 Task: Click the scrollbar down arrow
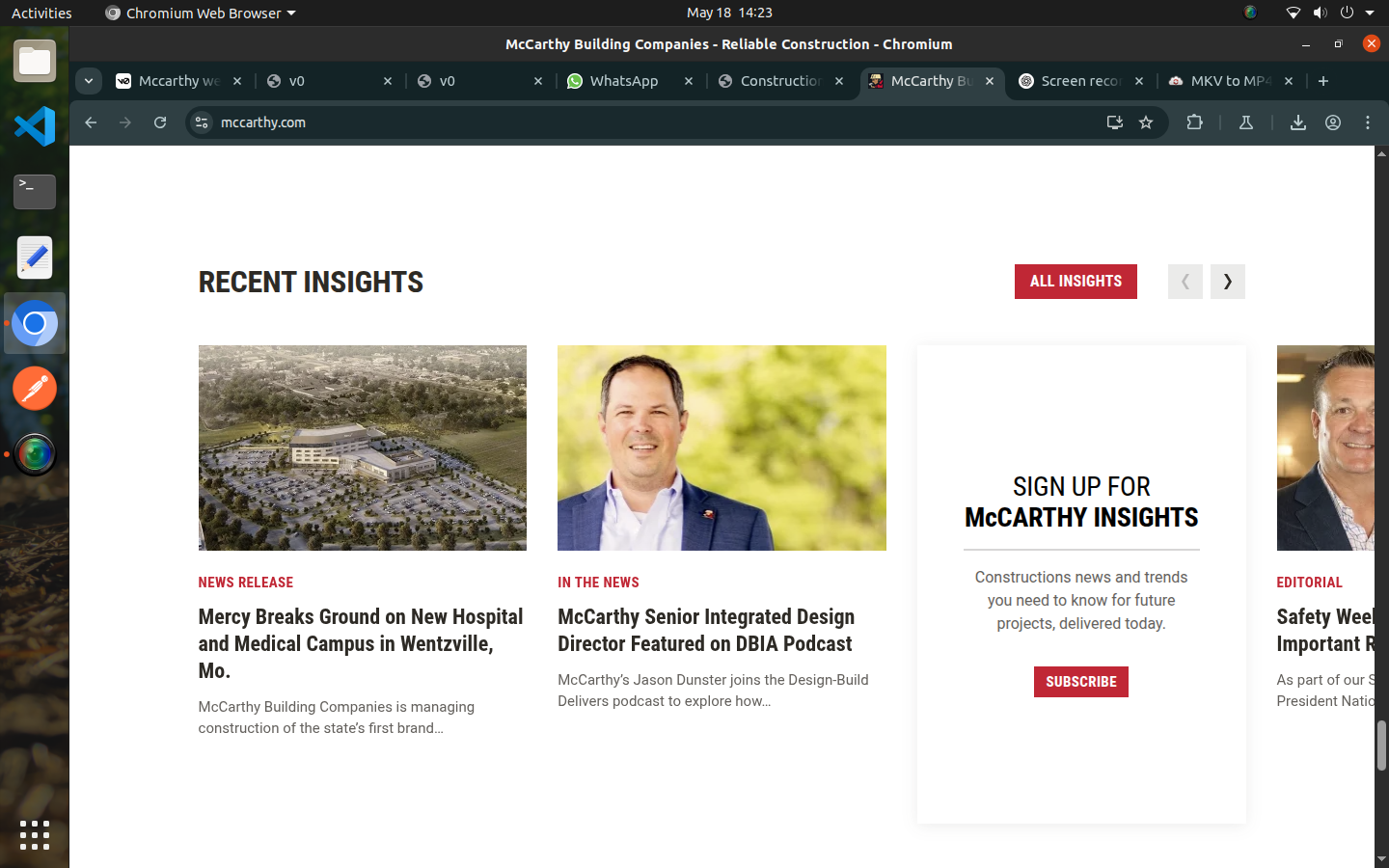point(1381,859)
